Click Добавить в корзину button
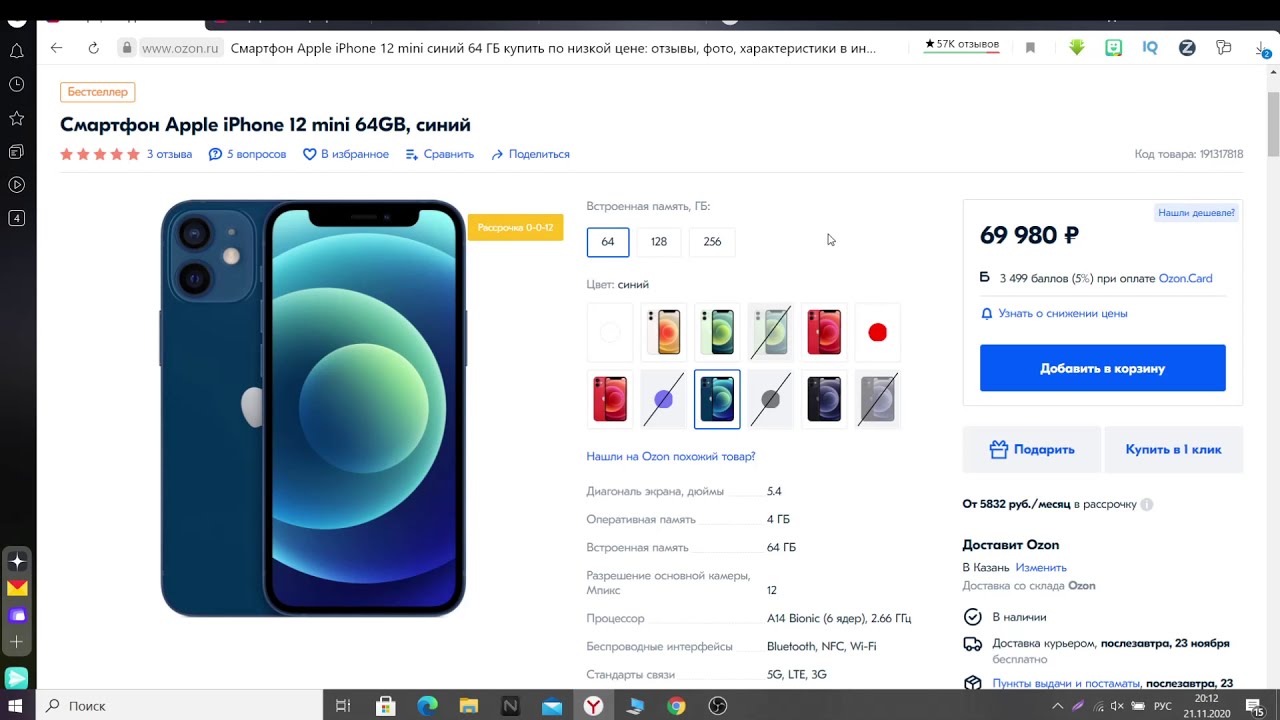 (1102, 368)
